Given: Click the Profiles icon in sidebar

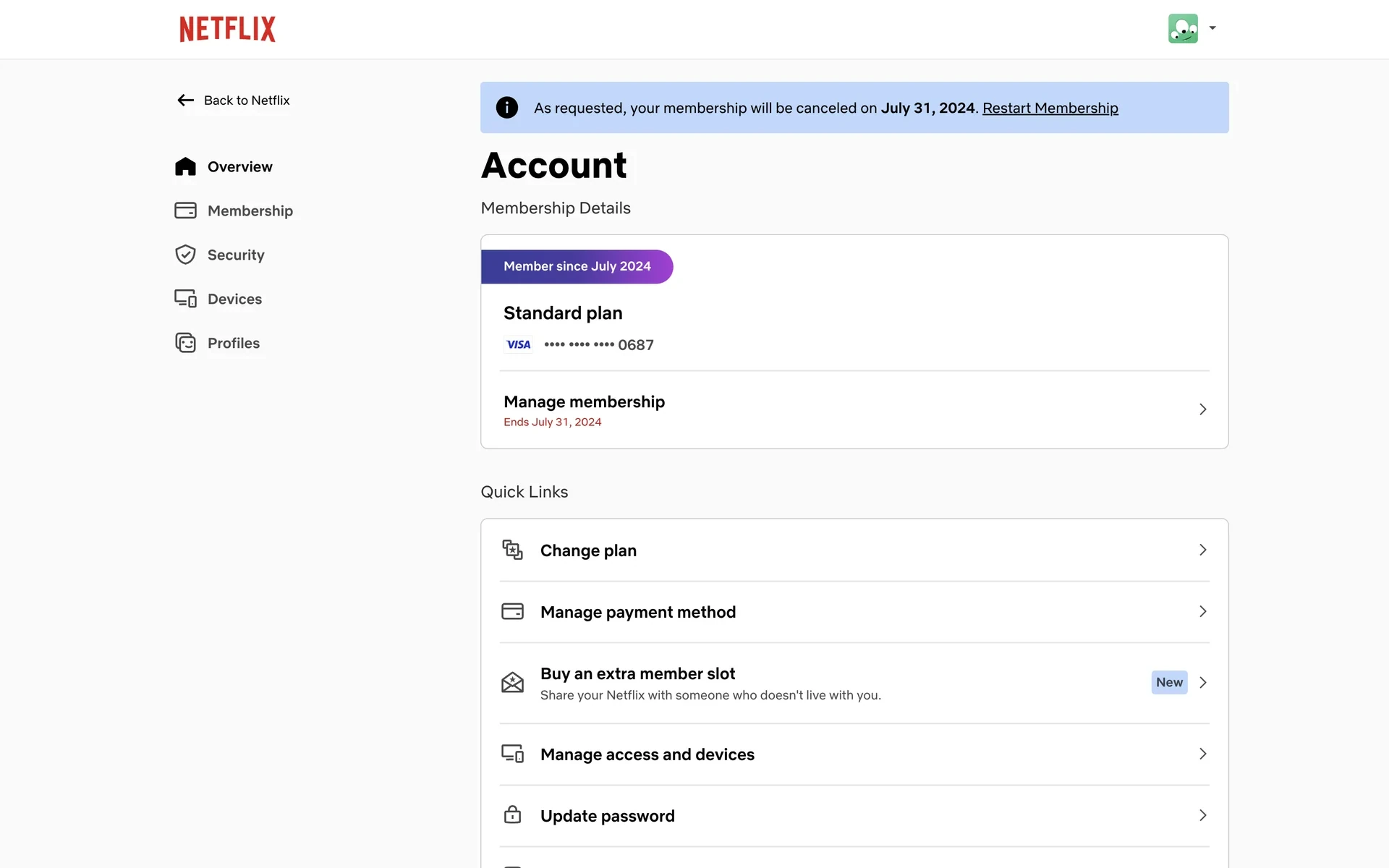Looking at the screenshot, I should coord(185,343).
